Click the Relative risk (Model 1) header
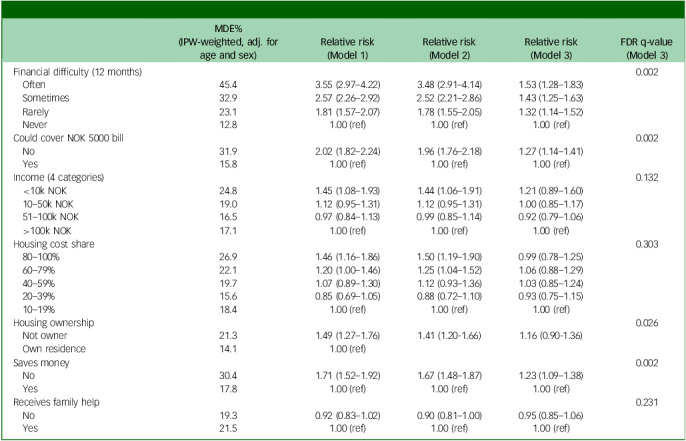The height and width of the screenshot is (441, 686). pyautogui.click(x=347, y=49)
